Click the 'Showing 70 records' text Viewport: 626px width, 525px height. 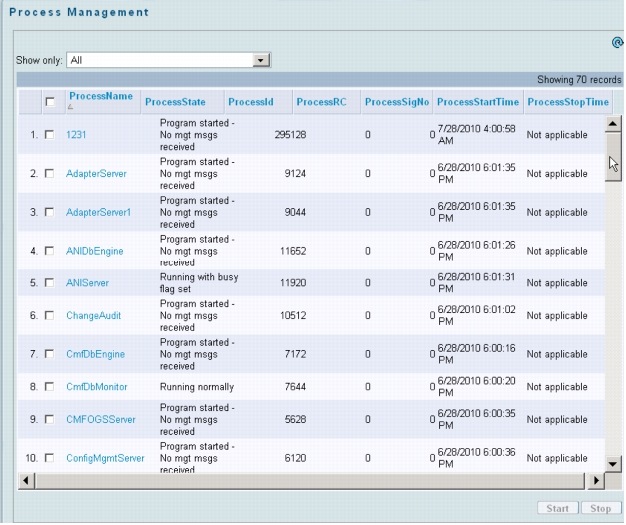point(579,80)
